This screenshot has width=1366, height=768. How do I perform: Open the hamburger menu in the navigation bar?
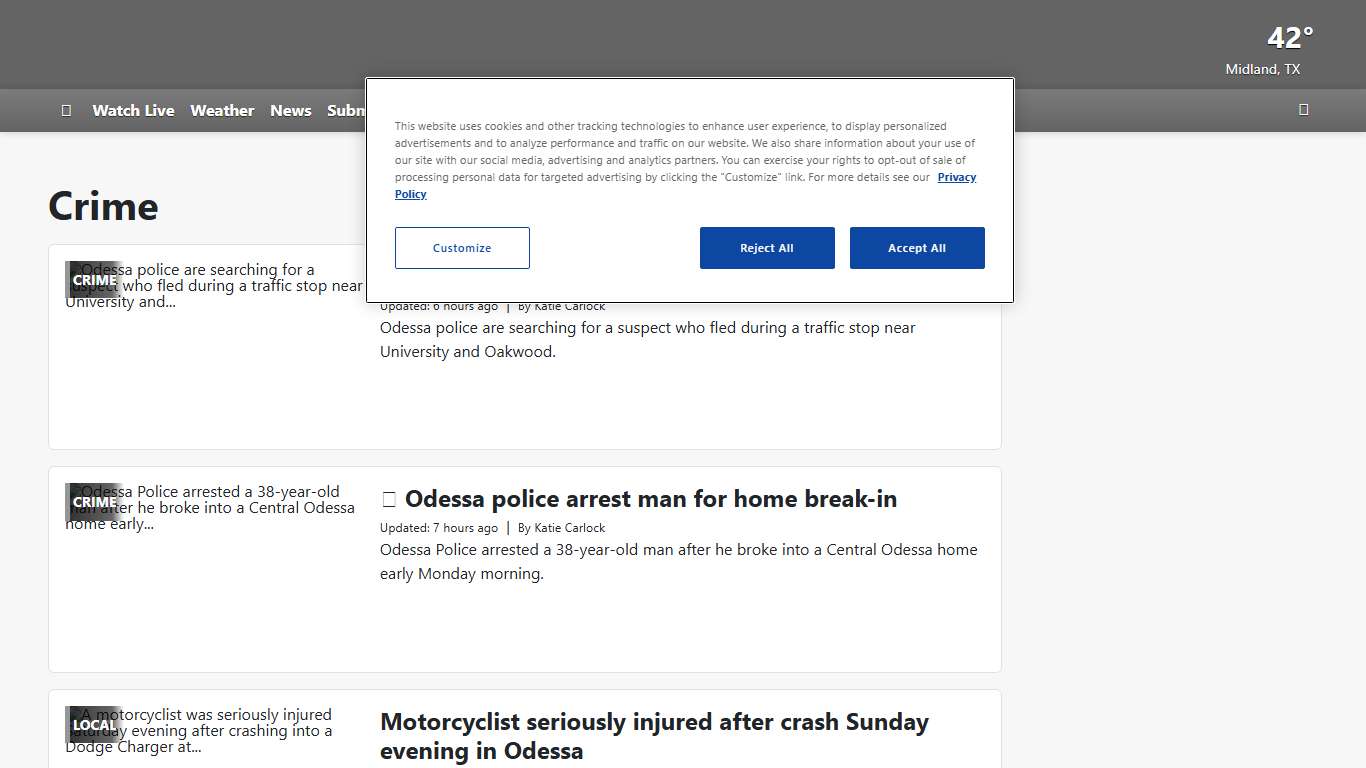point(66,111)
